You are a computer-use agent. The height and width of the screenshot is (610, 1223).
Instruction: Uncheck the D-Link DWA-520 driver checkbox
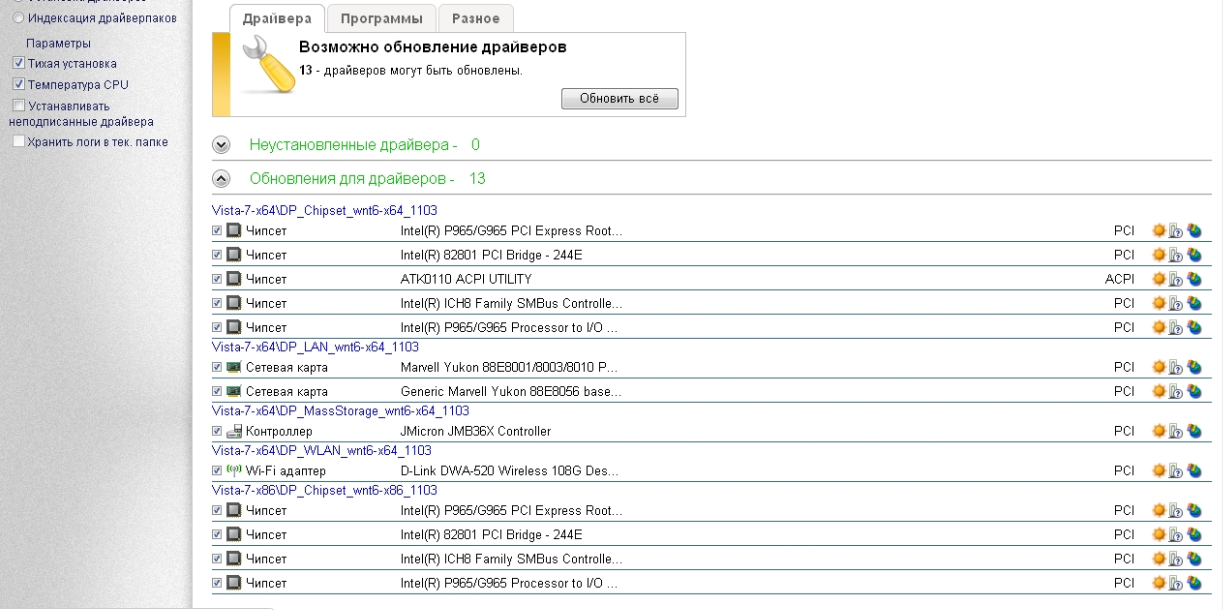tap(217, 471)
